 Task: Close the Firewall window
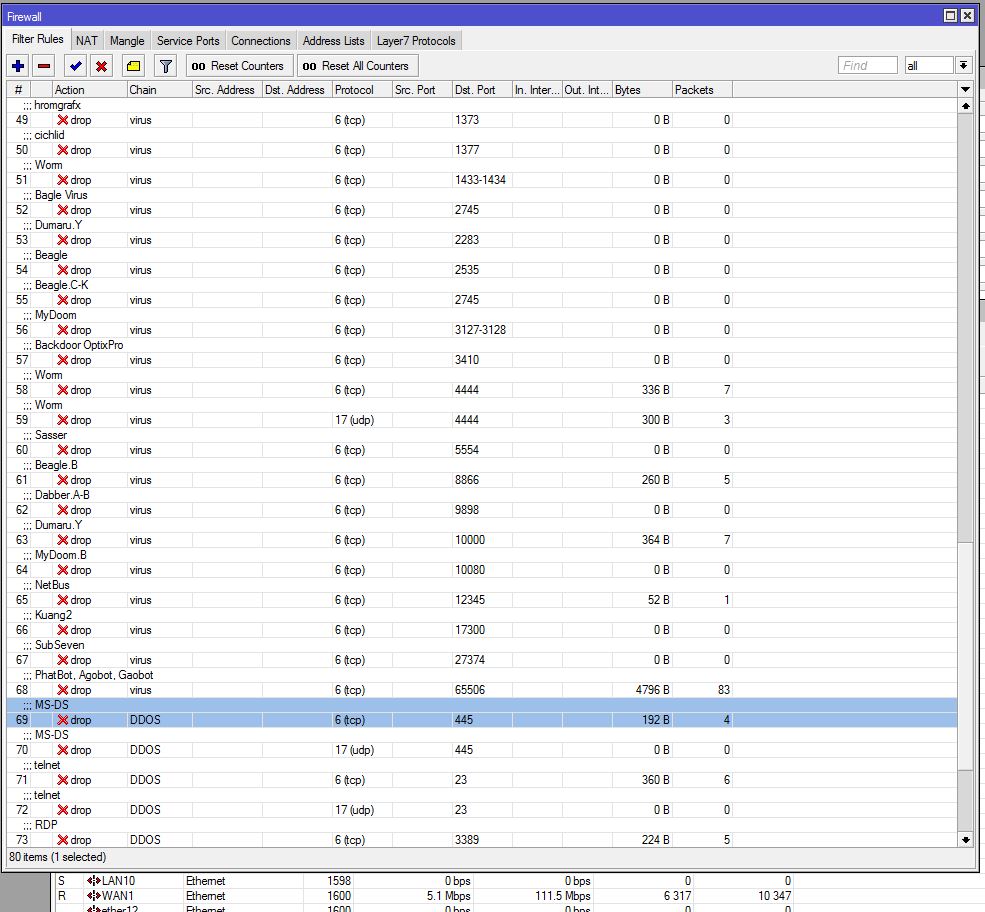967,16
